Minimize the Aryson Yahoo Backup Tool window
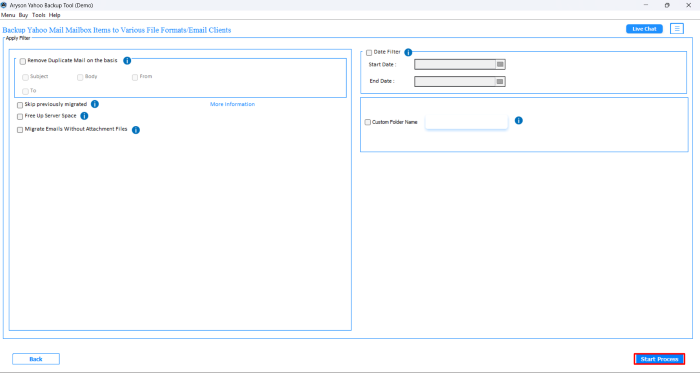Image resolution: width=700 pixels, height=373 pixels. (646, 5)
